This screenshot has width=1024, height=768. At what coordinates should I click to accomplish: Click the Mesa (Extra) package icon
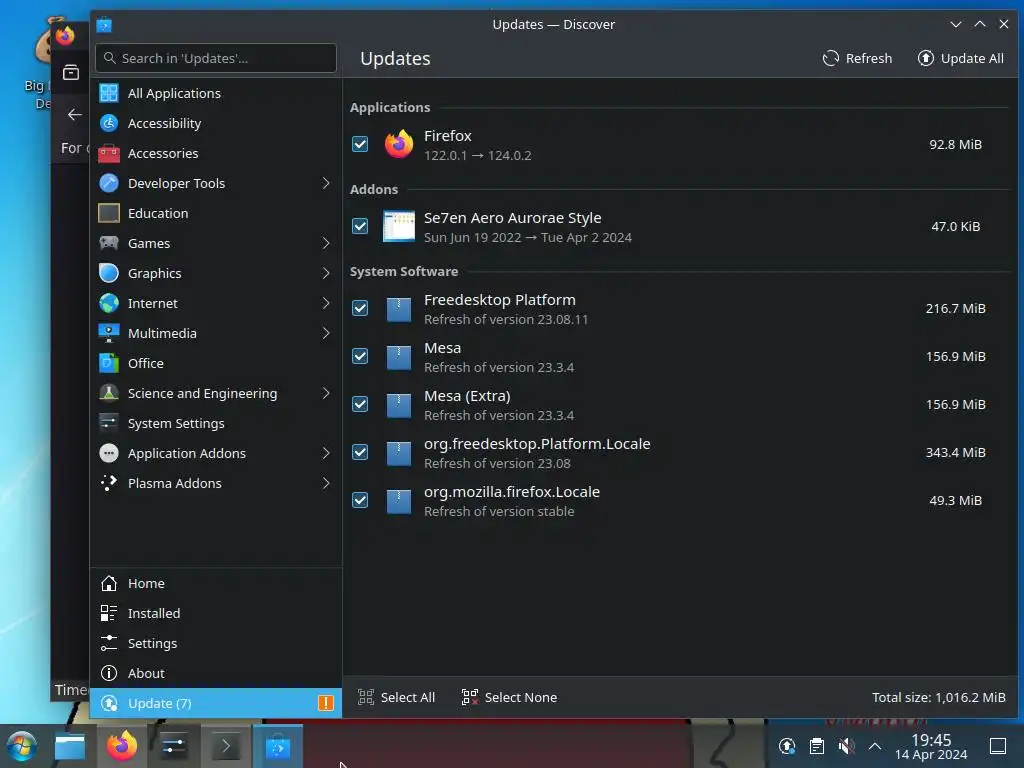(398, 405)
